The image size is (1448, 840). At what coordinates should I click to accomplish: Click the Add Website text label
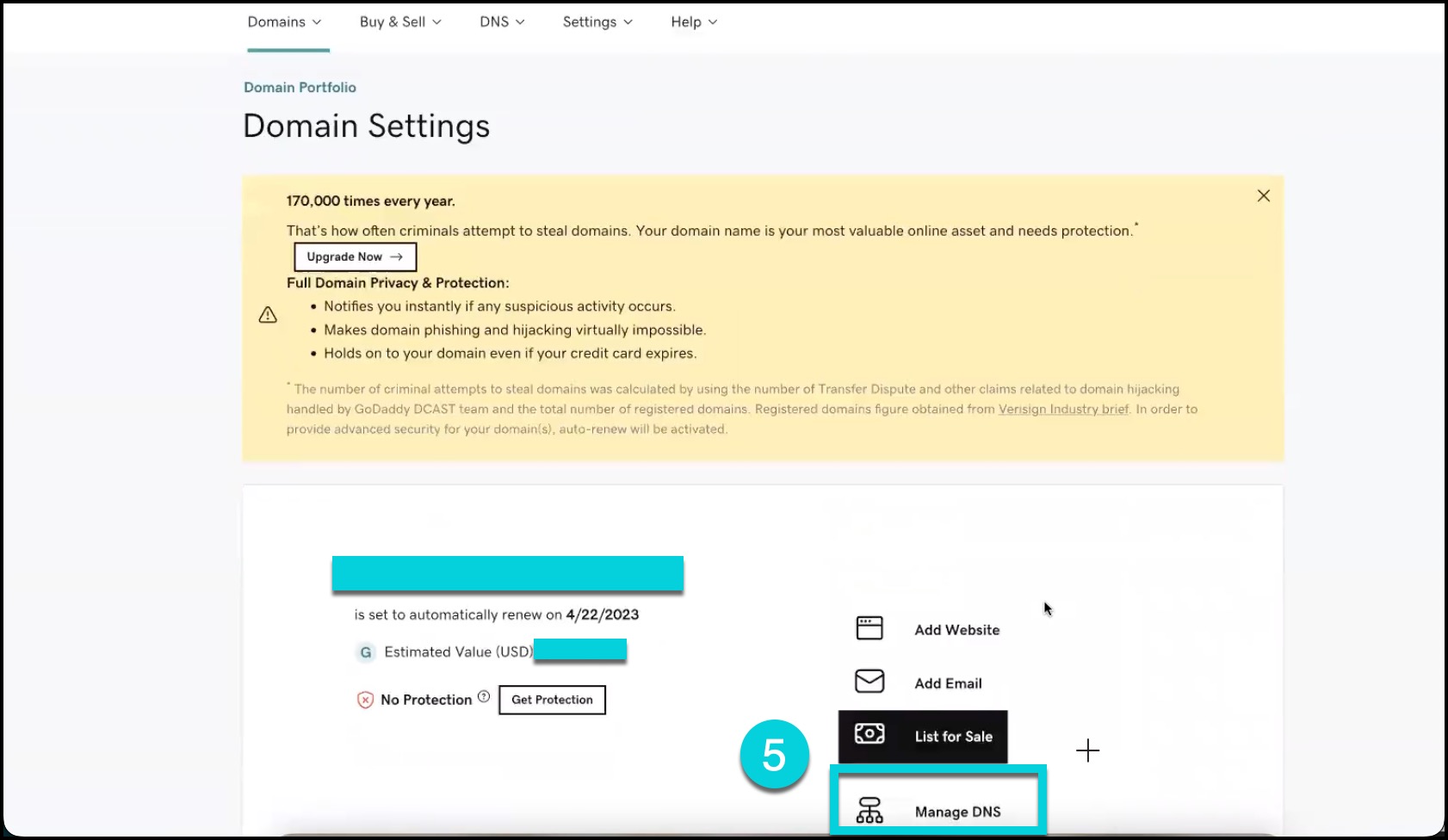[x=957, y=630]
